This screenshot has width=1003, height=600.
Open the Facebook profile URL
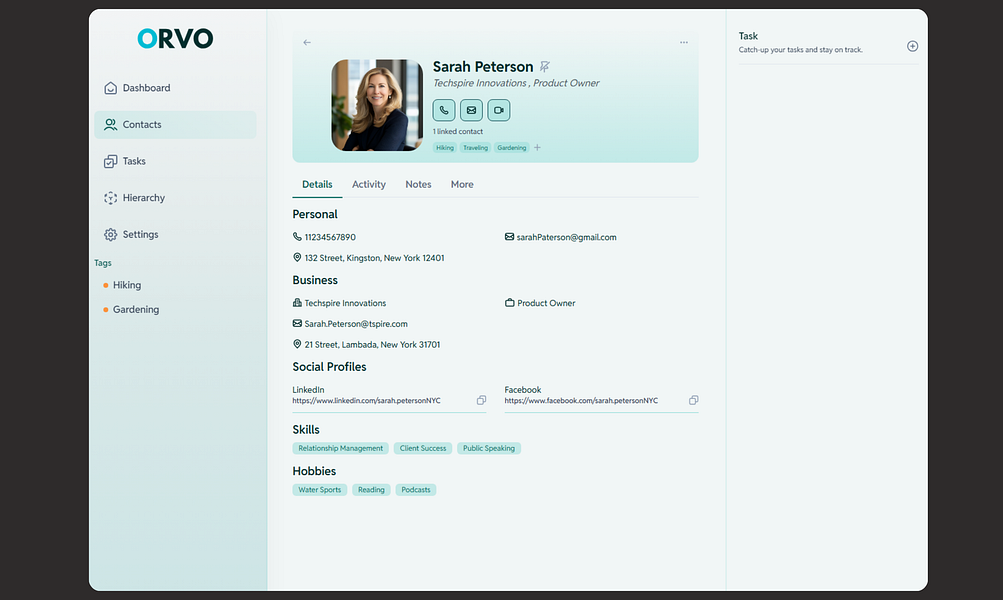(x=581, y=400)
